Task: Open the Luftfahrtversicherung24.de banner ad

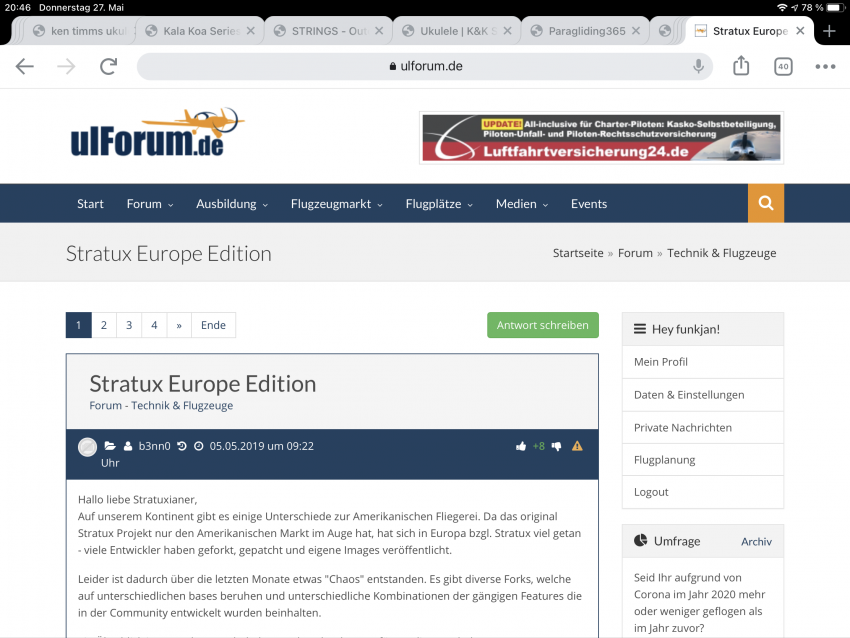Action: 601,138
